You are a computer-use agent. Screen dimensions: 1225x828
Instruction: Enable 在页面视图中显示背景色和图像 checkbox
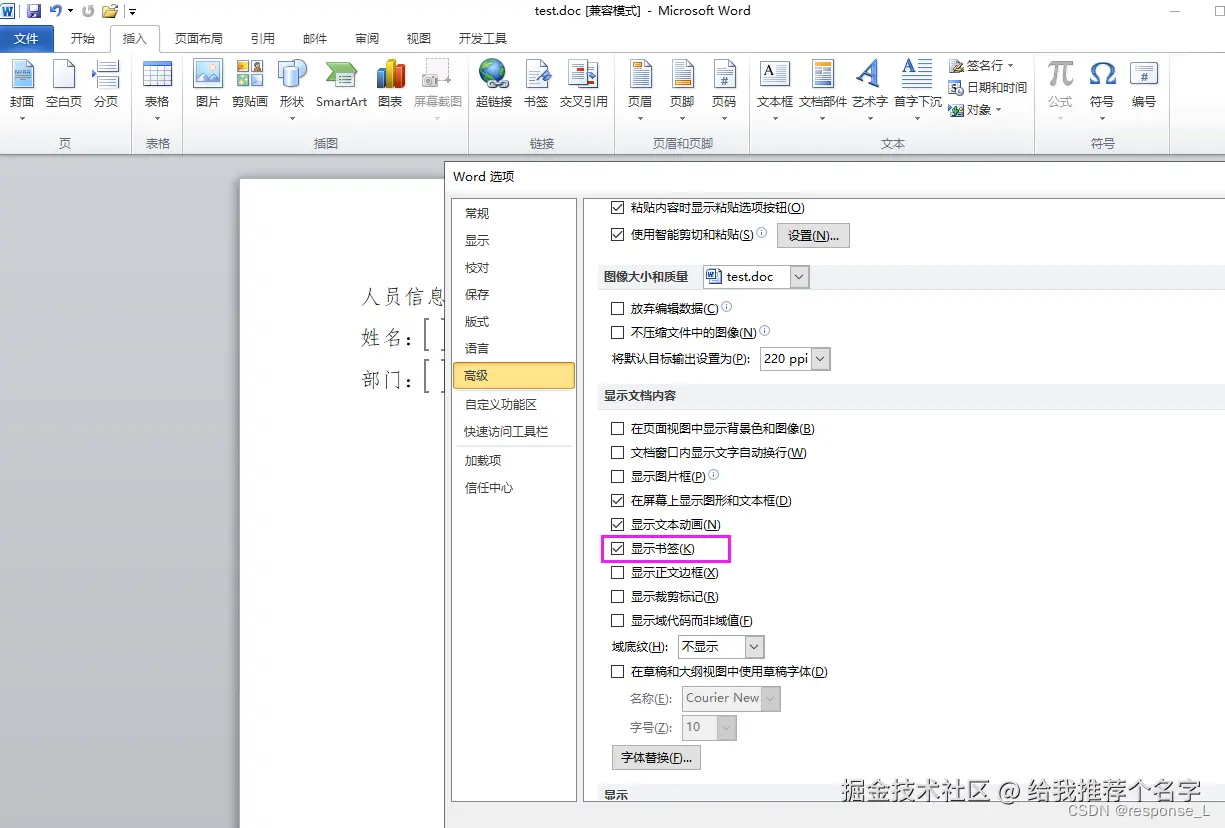(x=617, y=429)
